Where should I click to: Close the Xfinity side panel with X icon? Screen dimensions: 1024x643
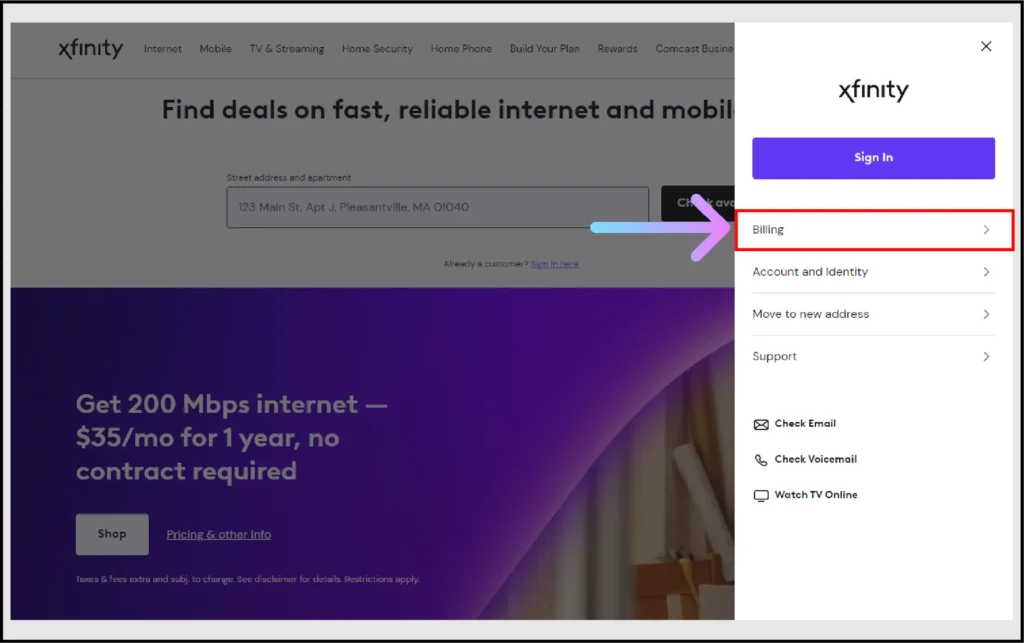pyautogui.click(x=986, y=46)
